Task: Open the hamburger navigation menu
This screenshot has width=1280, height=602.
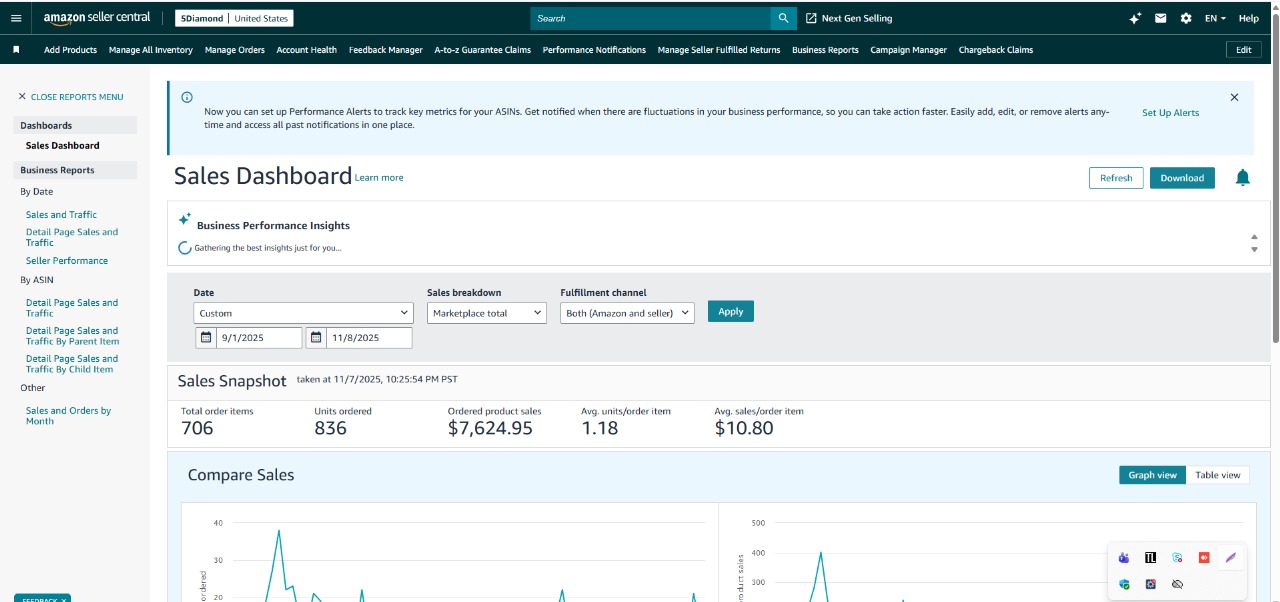Action: click(x=15, y=18)
